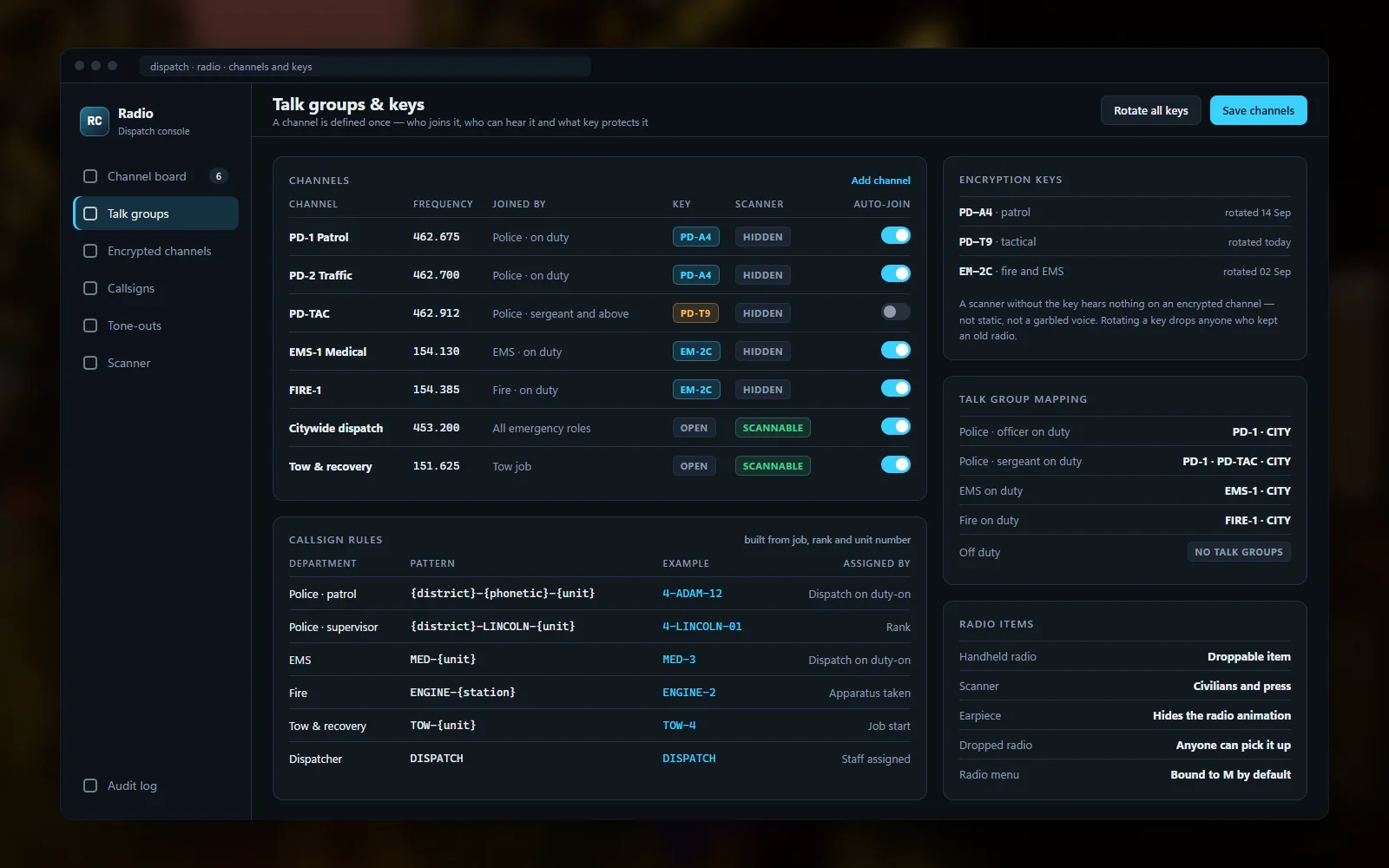
Task: Click the Encrypted channels sidebar icon
Action: pyautogui.click(x=90, y=251)
